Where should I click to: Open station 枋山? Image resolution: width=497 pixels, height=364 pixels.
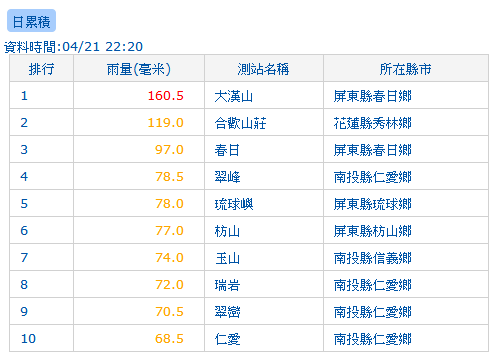pos(227,231)
